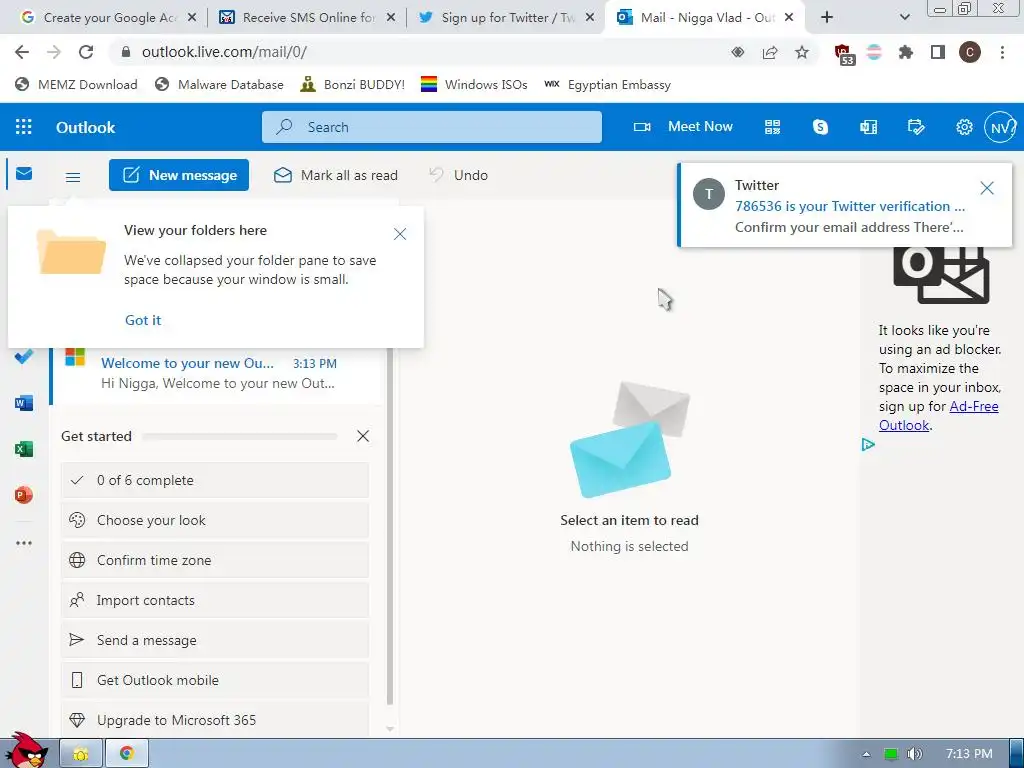
Task: Show hidden system tray icons
Action: point(866,754)
